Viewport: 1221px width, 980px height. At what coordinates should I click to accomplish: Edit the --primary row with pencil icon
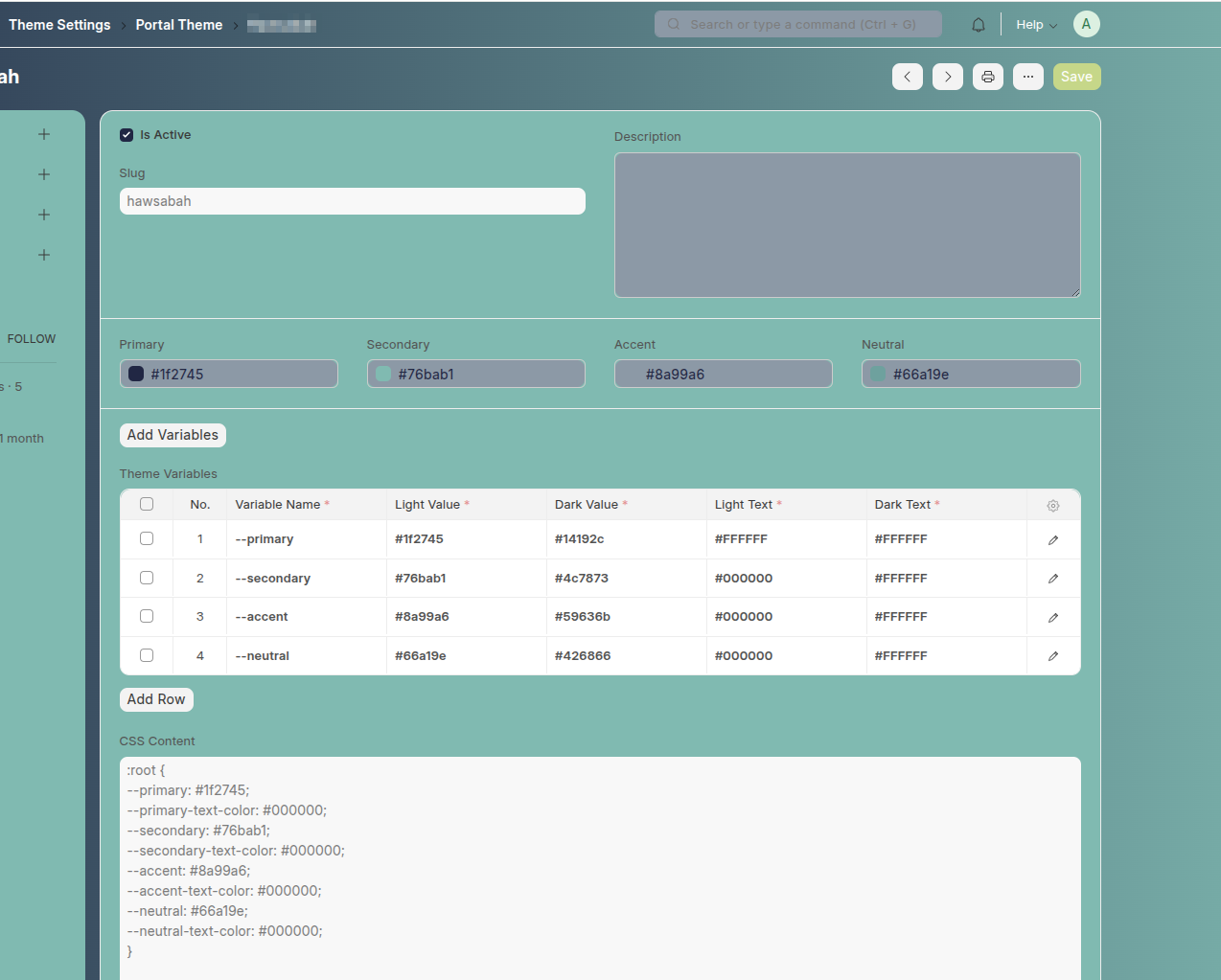point(1052,540)
